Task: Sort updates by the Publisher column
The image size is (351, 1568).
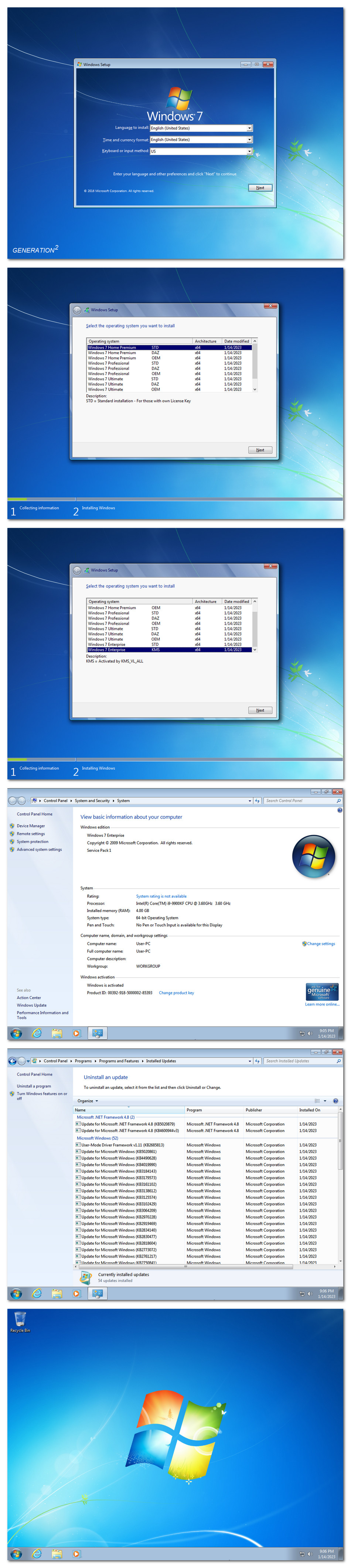Action: pyautogui.click(x=270, y=1110)
